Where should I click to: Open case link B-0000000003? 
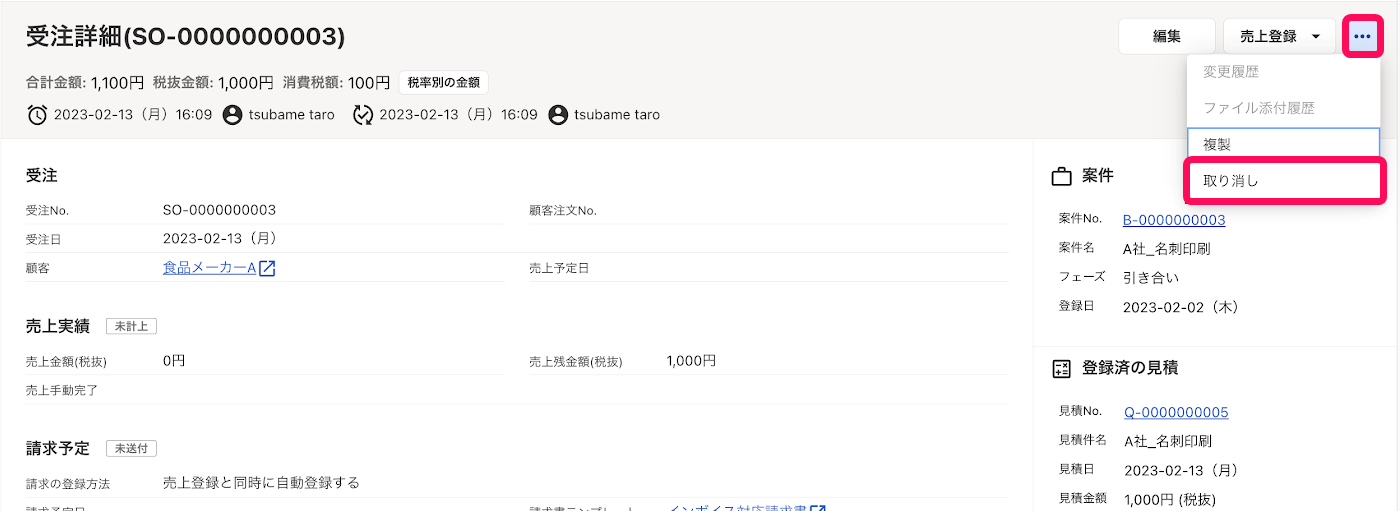coord(1174,220)
